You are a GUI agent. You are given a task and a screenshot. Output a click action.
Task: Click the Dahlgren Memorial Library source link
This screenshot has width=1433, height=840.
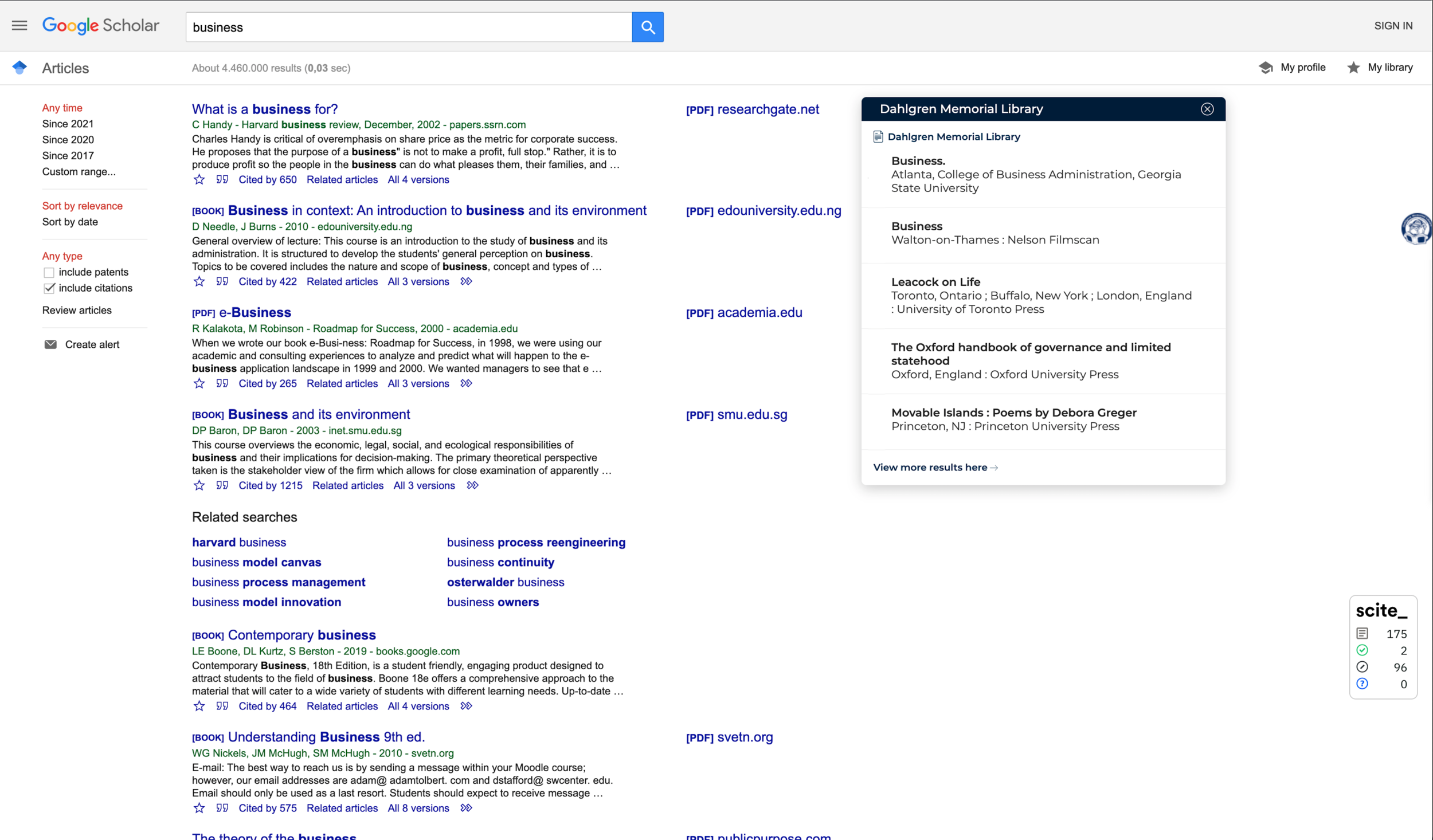point(953,137)
